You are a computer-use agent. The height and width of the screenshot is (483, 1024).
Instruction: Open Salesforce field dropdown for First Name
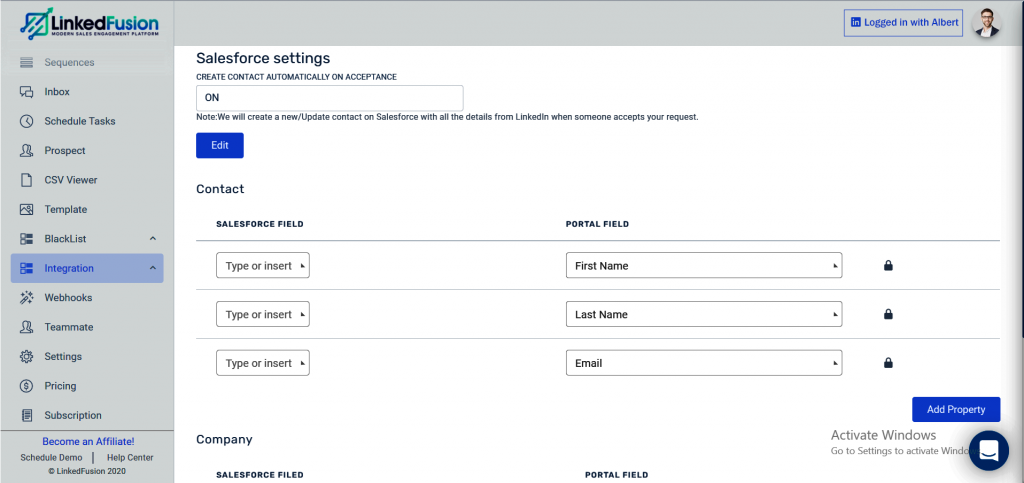tap(263, 266)
